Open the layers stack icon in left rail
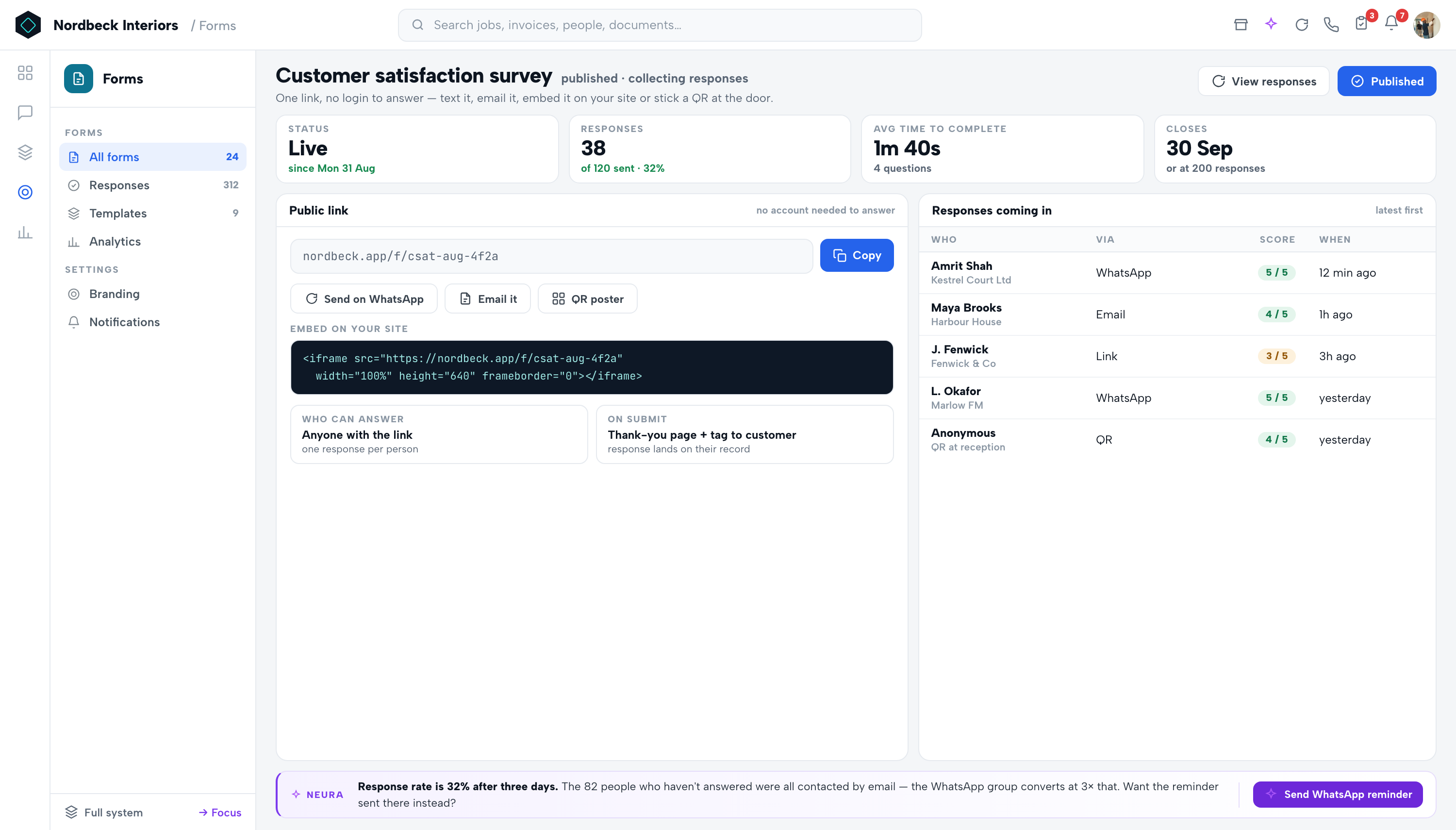The image size is (1456, 830). 25,152
